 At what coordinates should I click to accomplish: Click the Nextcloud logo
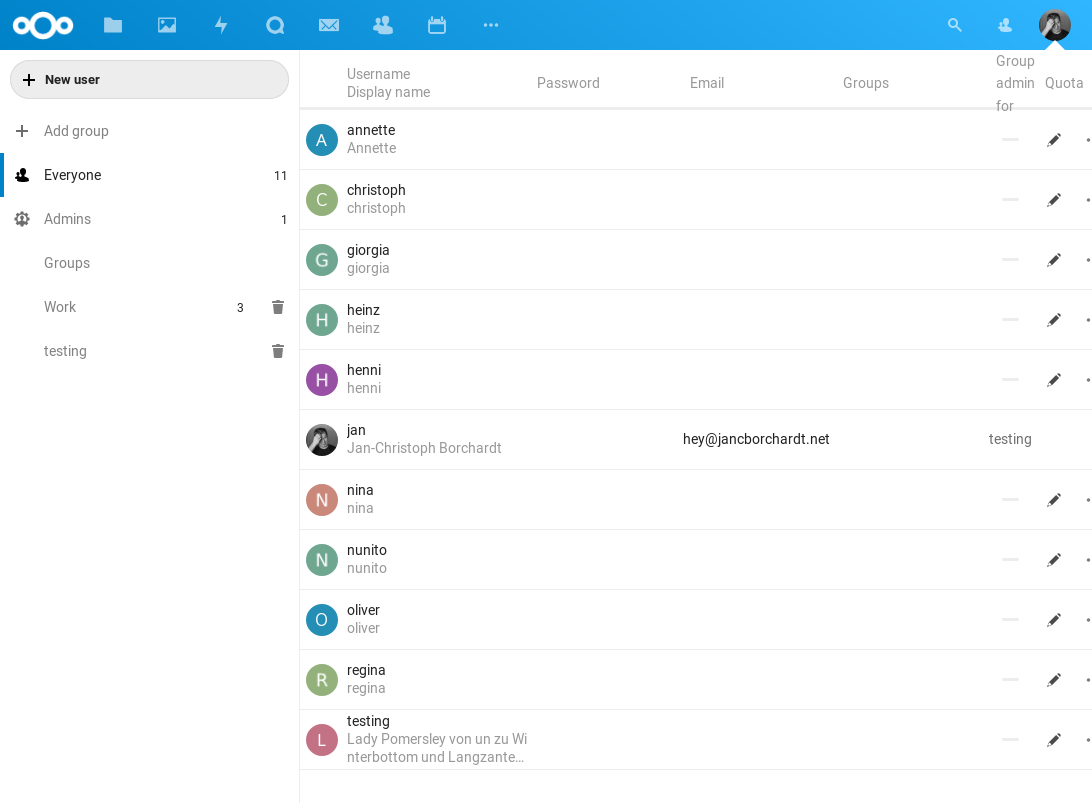pos(42,26)
